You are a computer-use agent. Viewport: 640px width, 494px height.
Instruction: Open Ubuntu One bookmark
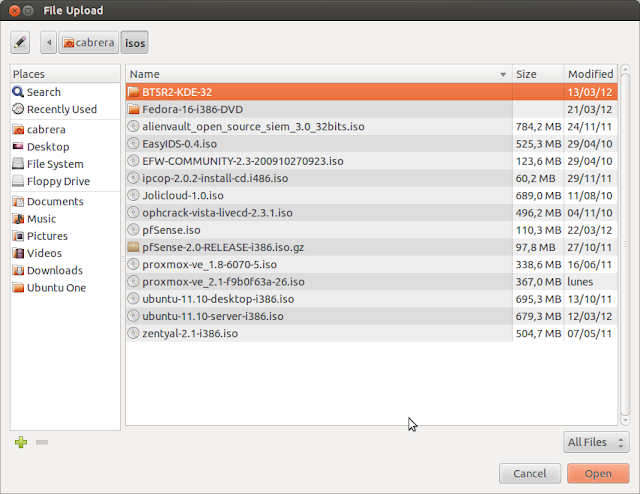point(65,287)
